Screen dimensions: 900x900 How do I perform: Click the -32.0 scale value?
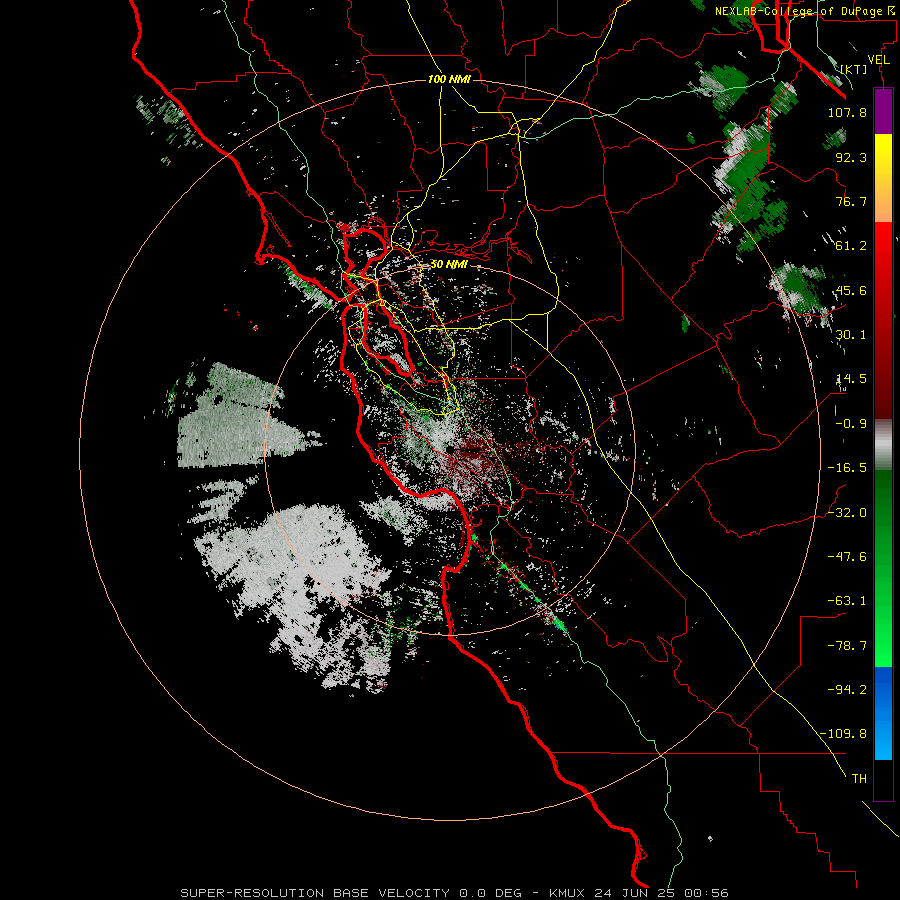(847, 513)
